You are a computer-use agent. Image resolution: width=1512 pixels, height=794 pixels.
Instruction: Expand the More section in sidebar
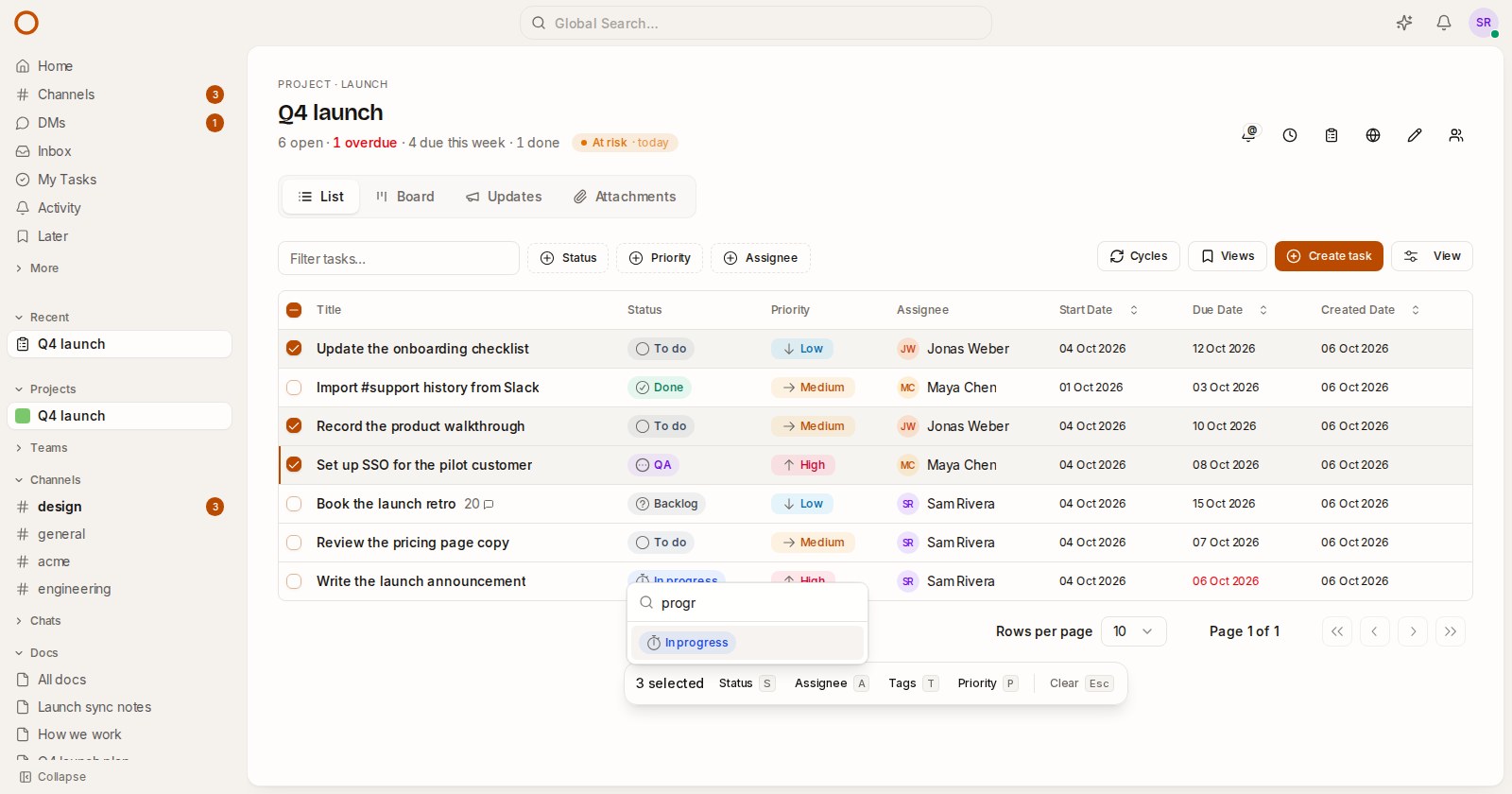pos(38,268)
